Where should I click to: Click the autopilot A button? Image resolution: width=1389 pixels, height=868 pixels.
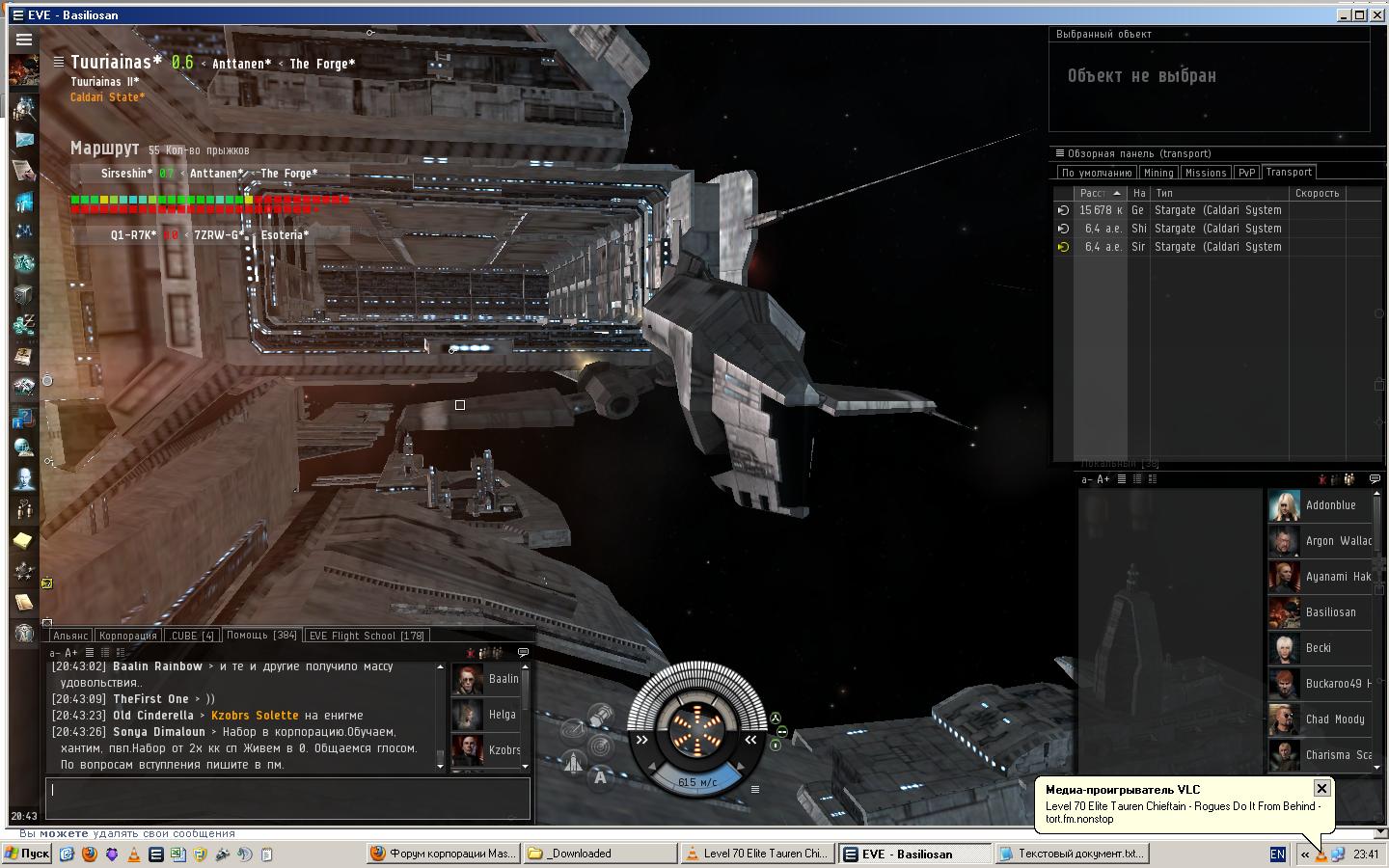tap(600, 777)
